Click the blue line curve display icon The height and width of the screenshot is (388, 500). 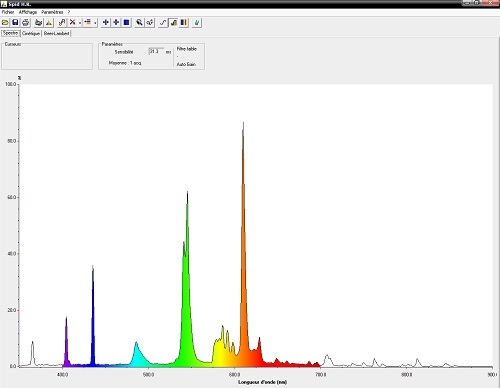click(163, 23)
